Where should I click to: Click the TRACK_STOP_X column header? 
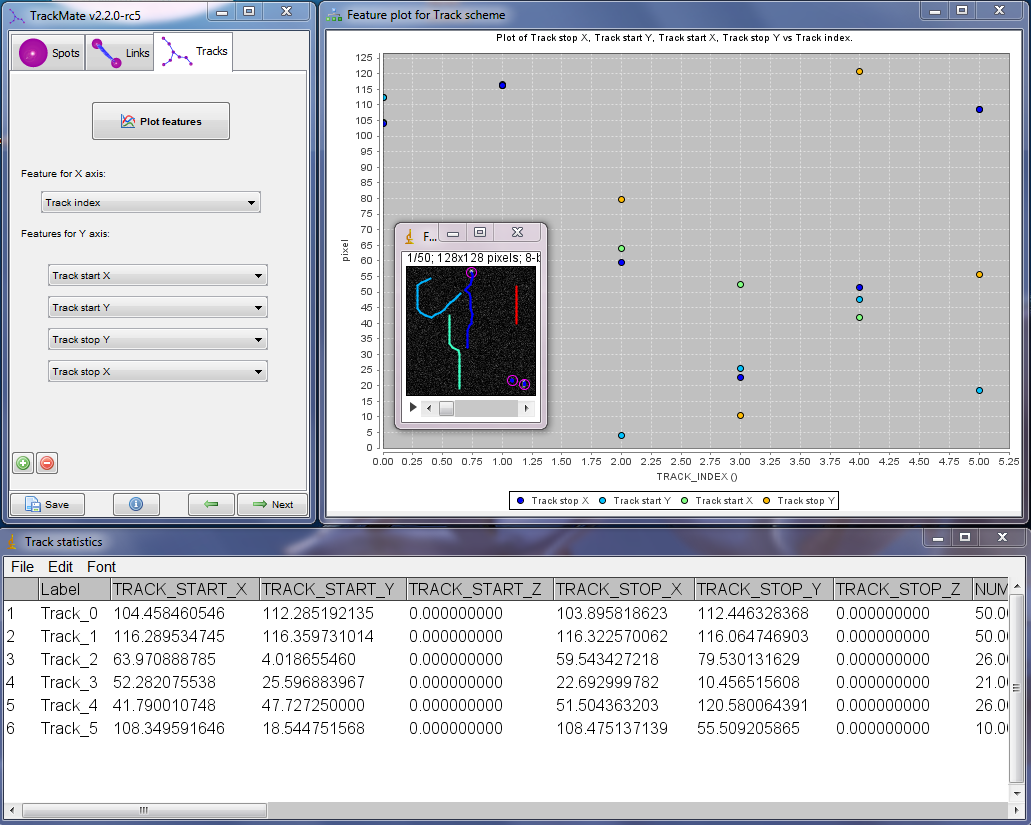coord(623,589)
